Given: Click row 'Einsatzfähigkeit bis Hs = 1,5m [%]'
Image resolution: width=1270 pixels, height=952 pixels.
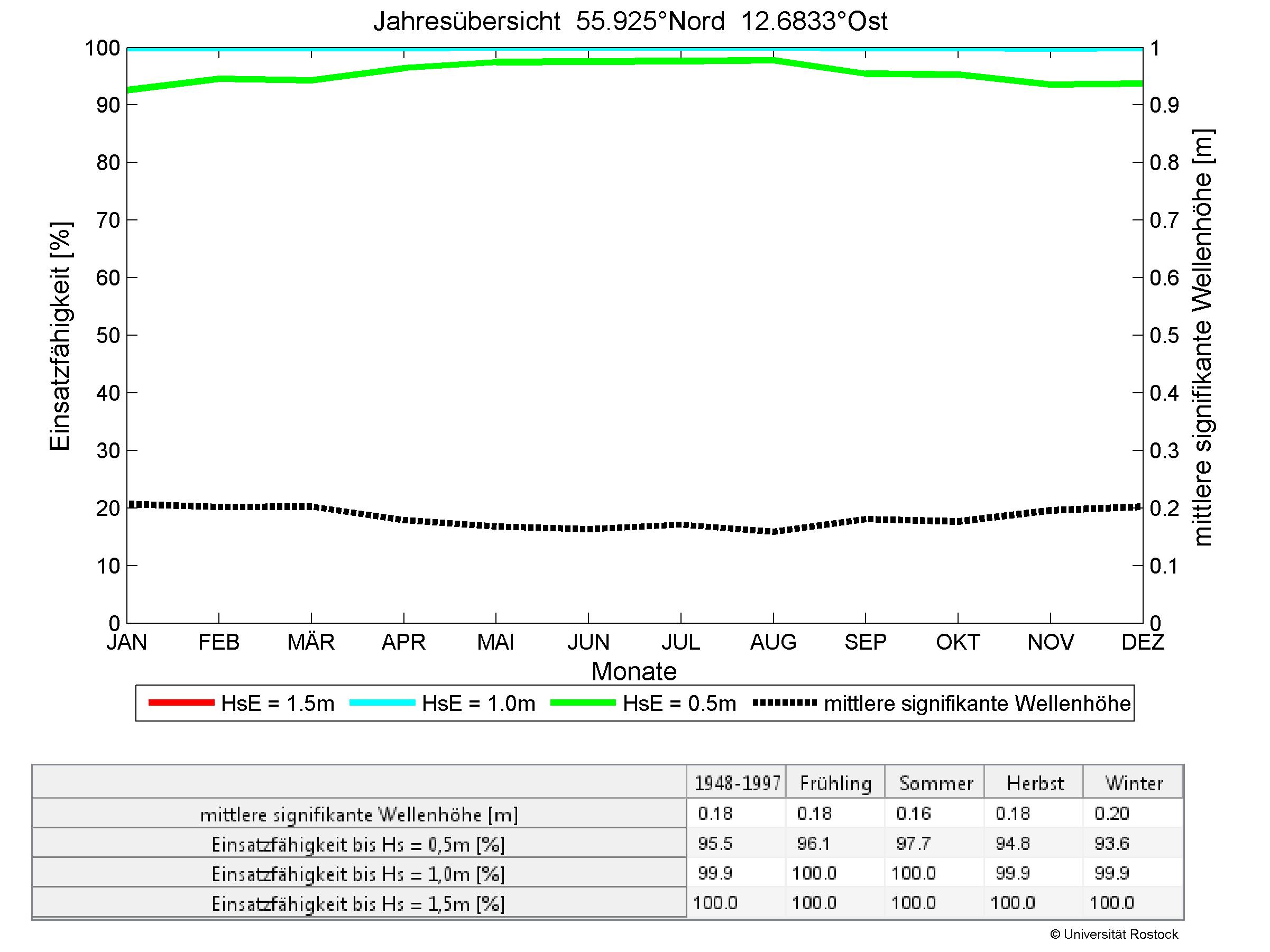Looking at the screenshot, I should 358,904.
